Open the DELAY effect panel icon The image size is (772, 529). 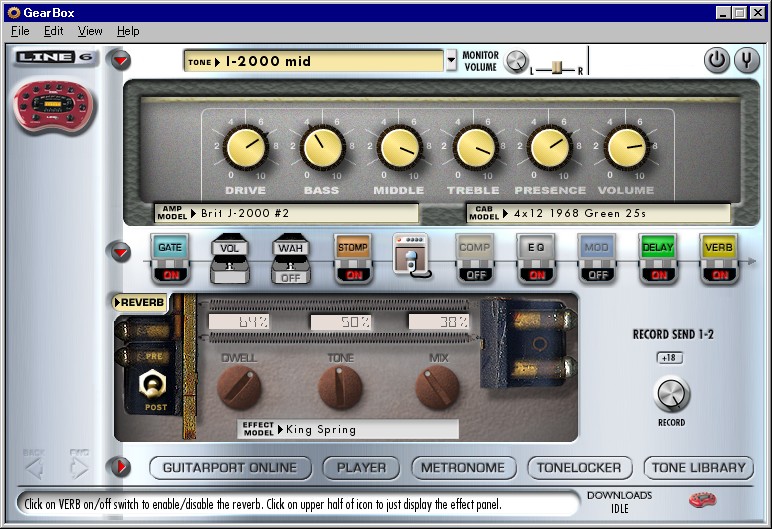click(658, 247)
